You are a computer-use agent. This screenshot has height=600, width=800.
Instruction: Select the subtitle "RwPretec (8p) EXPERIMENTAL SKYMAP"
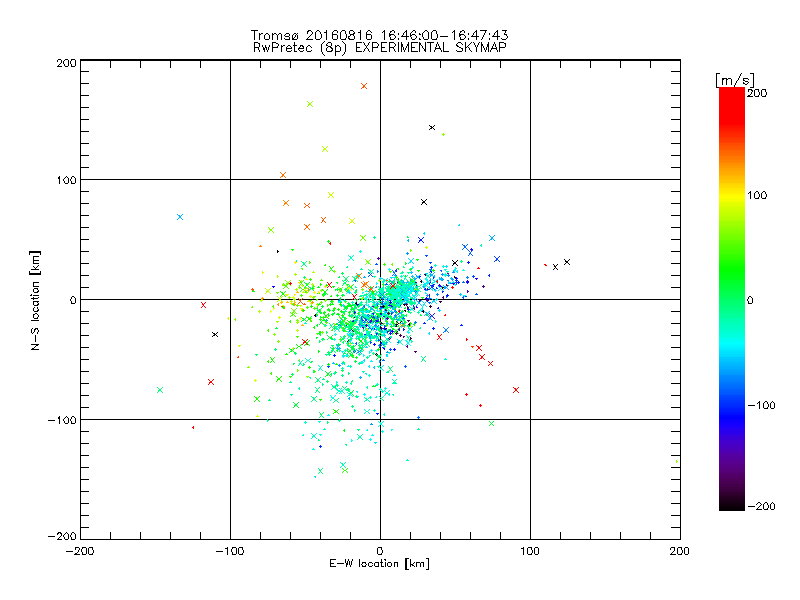[380, 47]
